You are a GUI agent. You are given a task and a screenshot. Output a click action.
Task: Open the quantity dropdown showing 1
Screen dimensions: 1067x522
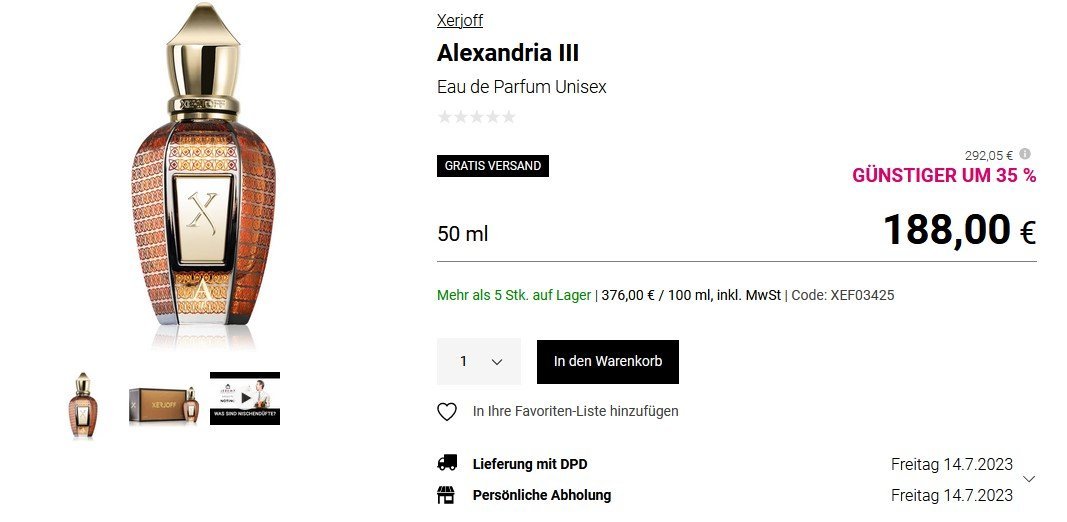pyautogui.click(x=479, y=361)
